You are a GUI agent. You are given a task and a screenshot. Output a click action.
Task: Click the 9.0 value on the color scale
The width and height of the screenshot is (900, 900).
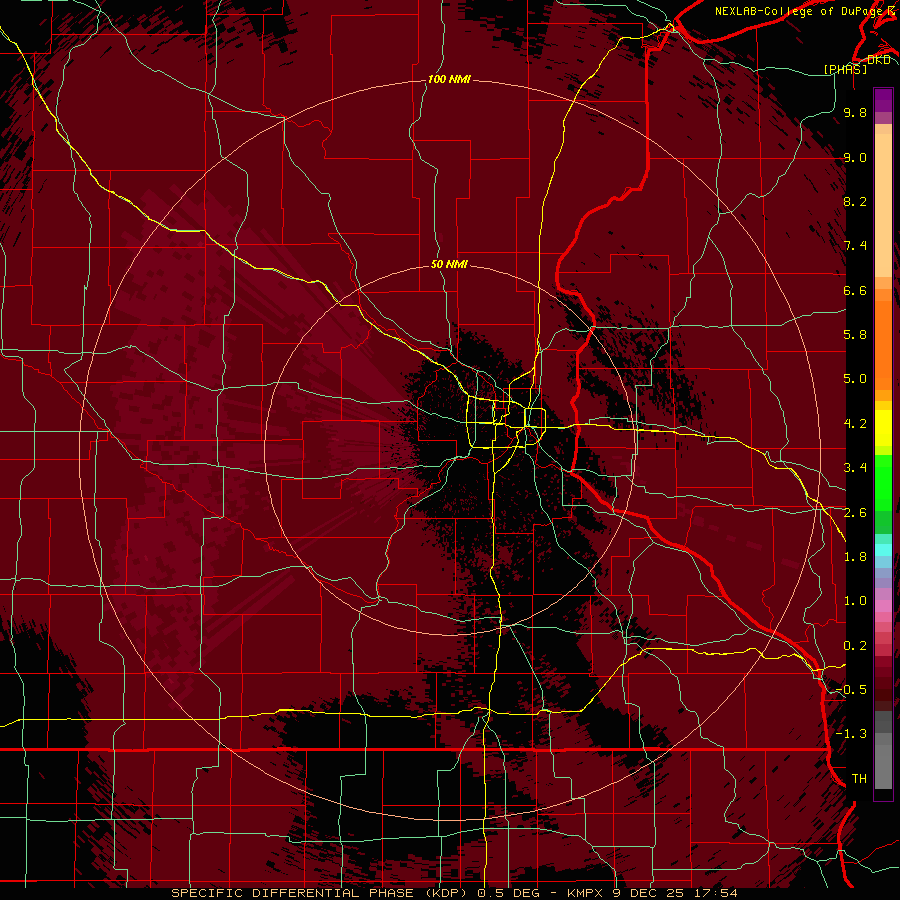click(x=855, y=157)
